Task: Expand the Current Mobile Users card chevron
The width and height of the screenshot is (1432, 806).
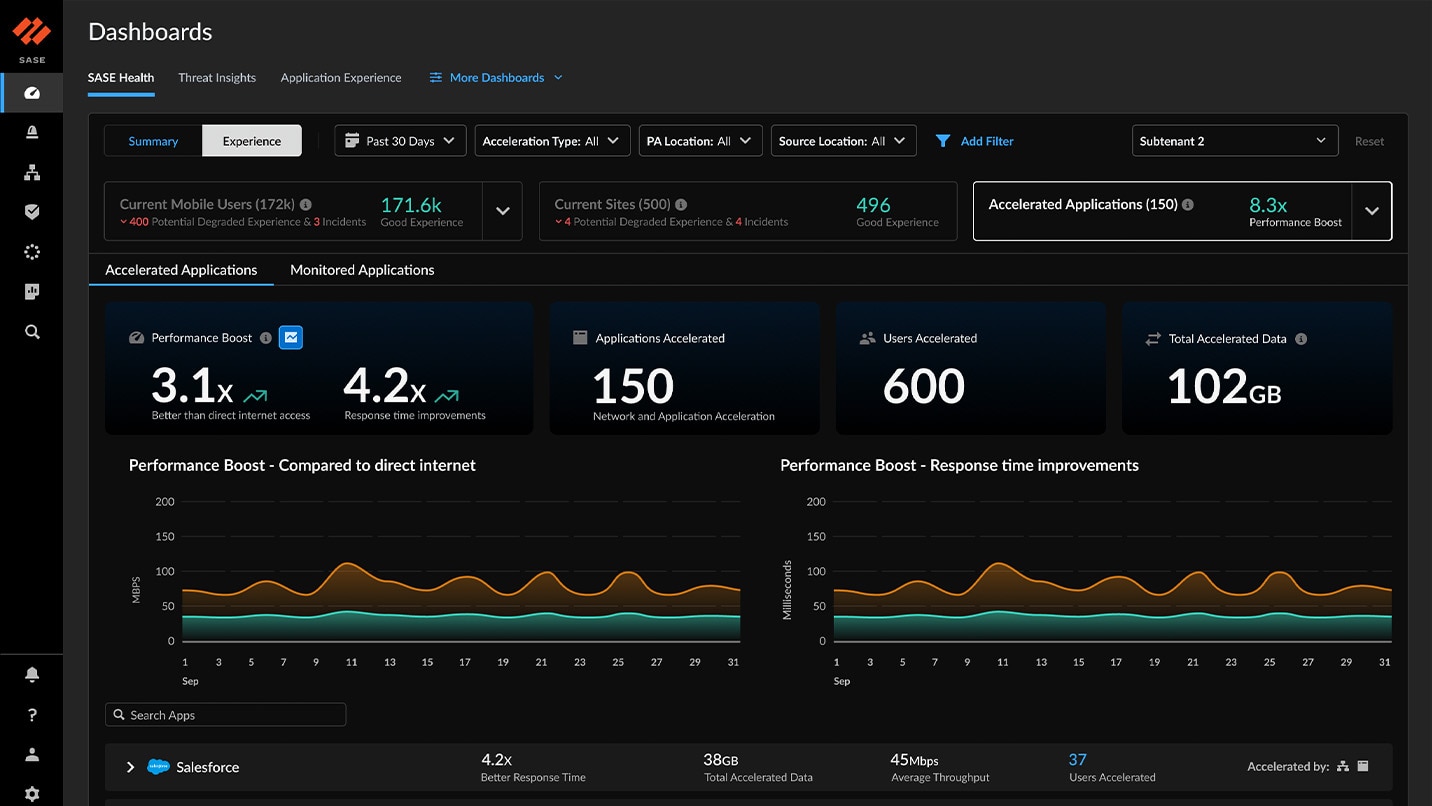Action: coord(502,211)
